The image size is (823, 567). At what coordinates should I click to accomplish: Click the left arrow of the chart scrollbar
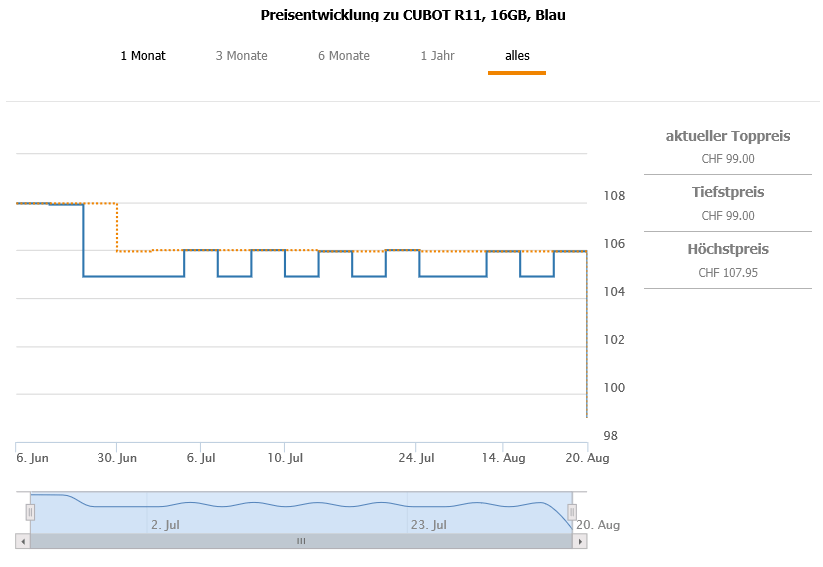[x=23, y=541]
